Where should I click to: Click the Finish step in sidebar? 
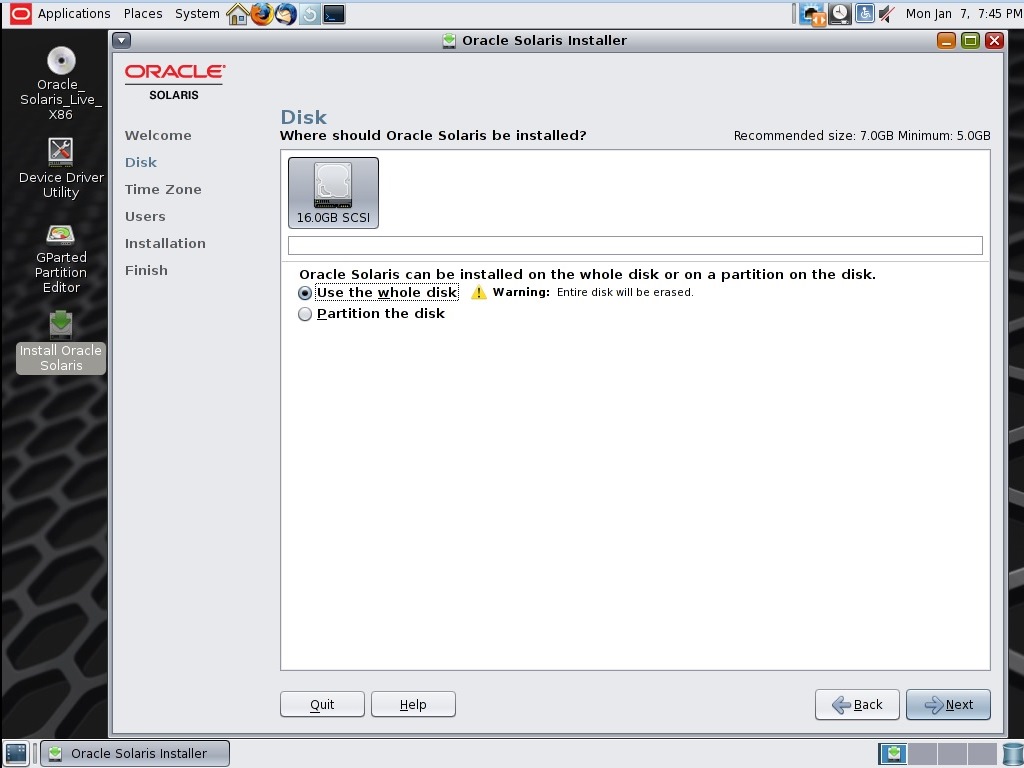[146, 270]
